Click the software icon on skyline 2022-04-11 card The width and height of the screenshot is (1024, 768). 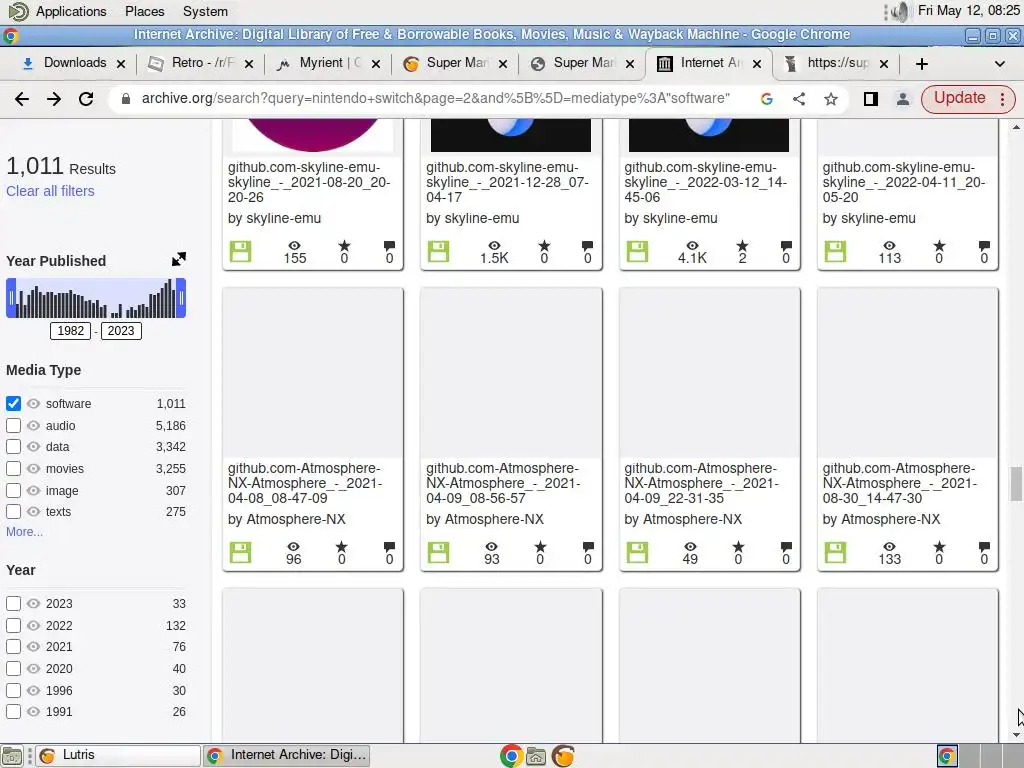835,251
